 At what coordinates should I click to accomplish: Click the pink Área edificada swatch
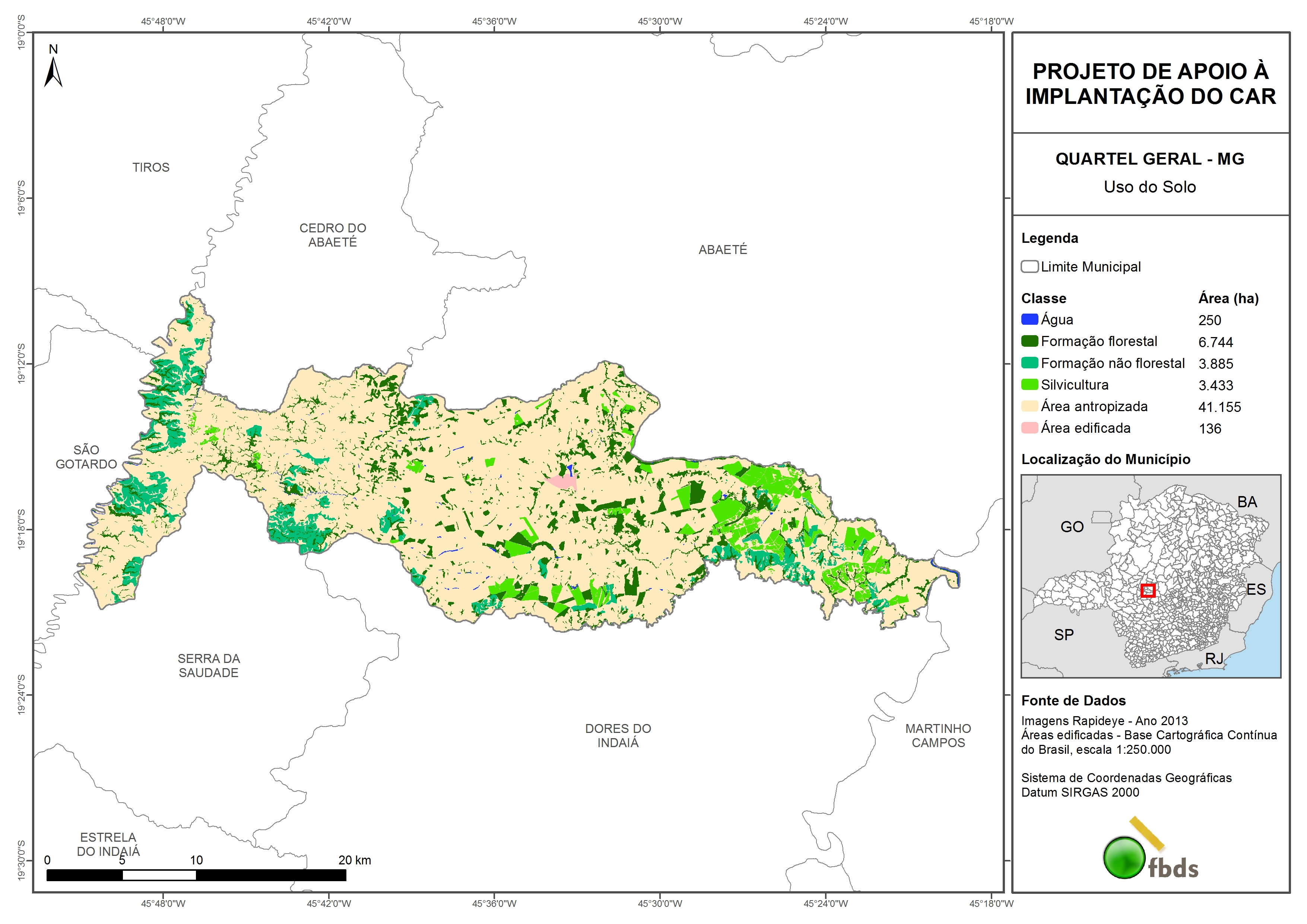point(1029,428)
